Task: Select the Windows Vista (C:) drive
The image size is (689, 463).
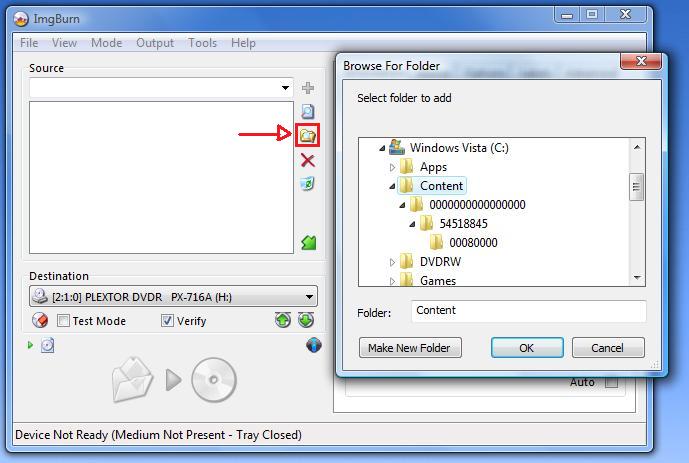Action: pos(459,148)
